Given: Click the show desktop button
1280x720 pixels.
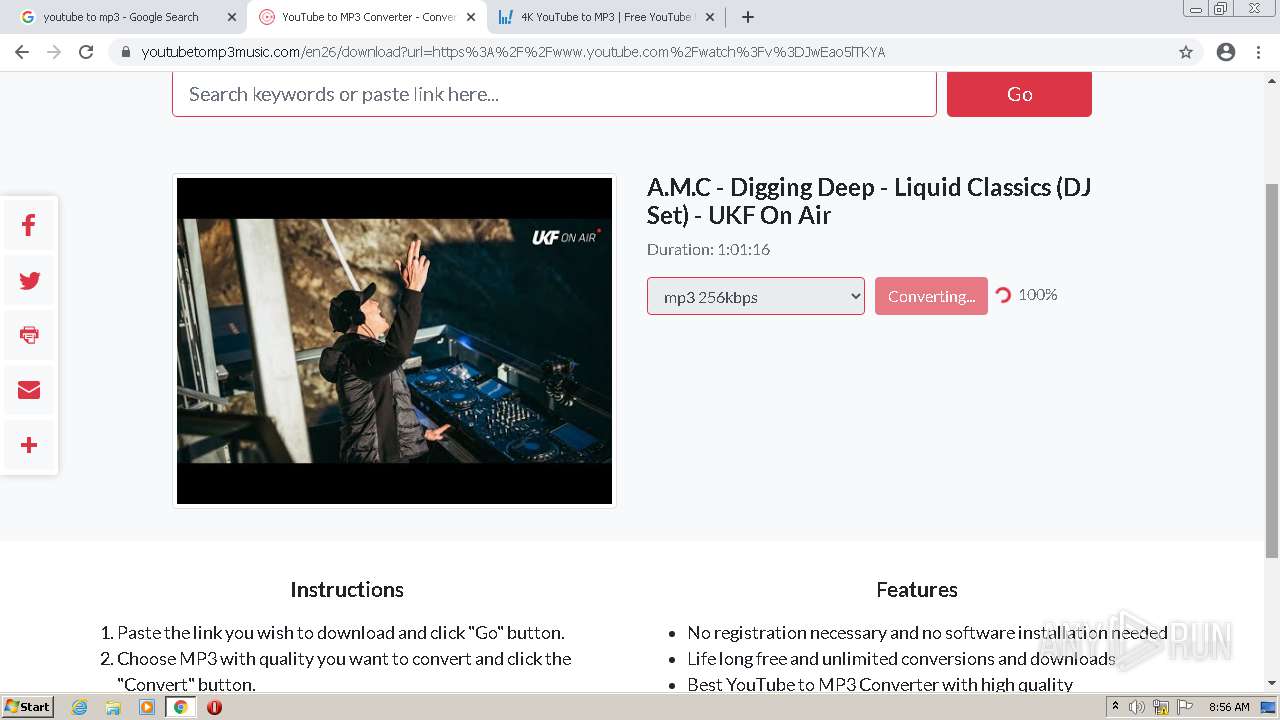Looking at the screenshot, I should [1268, 707].
